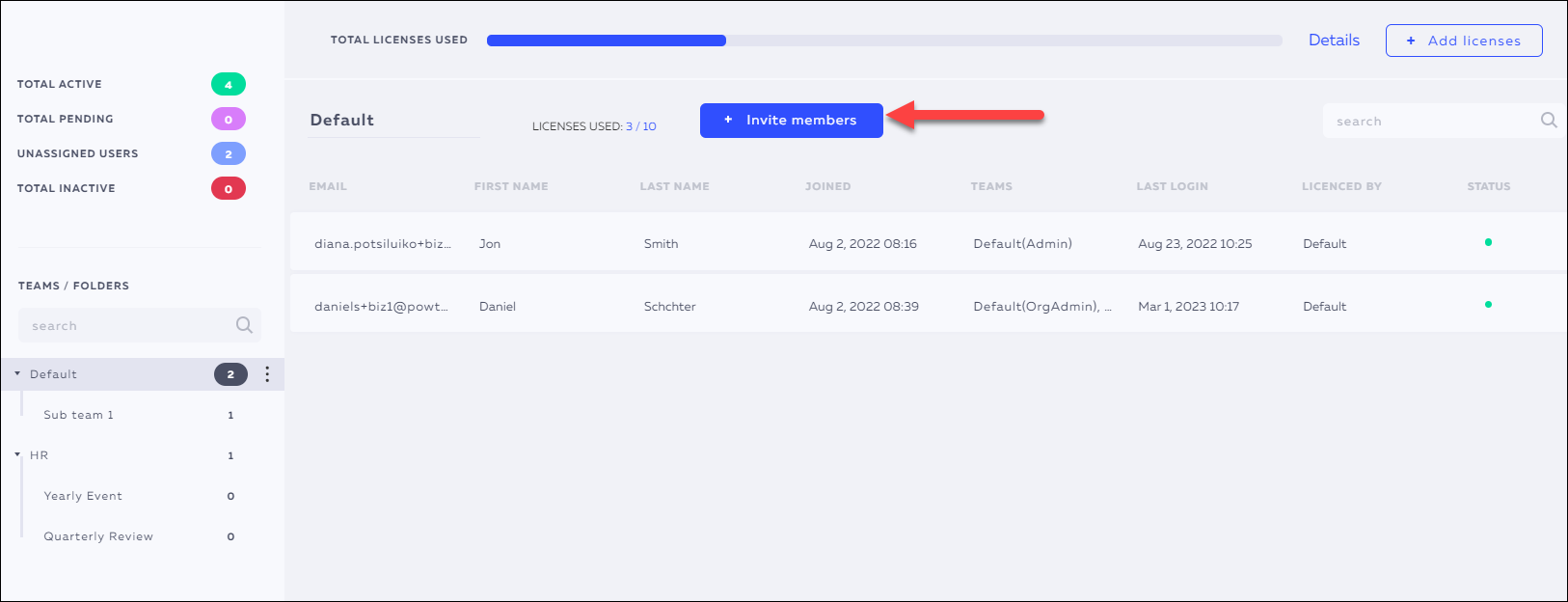The width and height of the screenshot is (1568, 602).
Task: Click the TOTAL INACTIVE label
Action: tap(67, 188)
